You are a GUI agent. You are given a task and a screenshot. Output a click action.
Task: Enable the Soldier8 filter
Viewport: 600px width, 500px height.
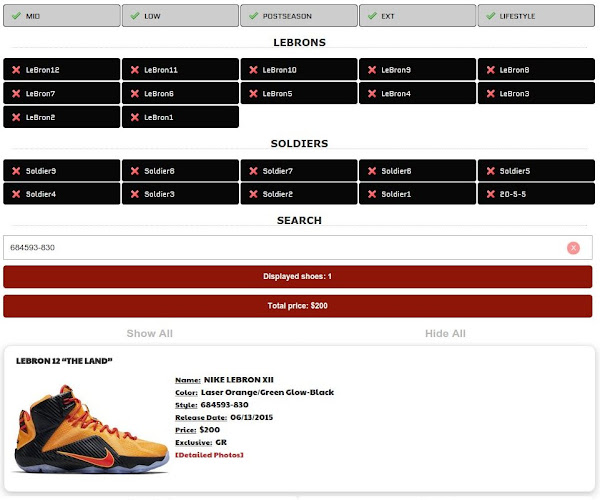pos(180,171)
